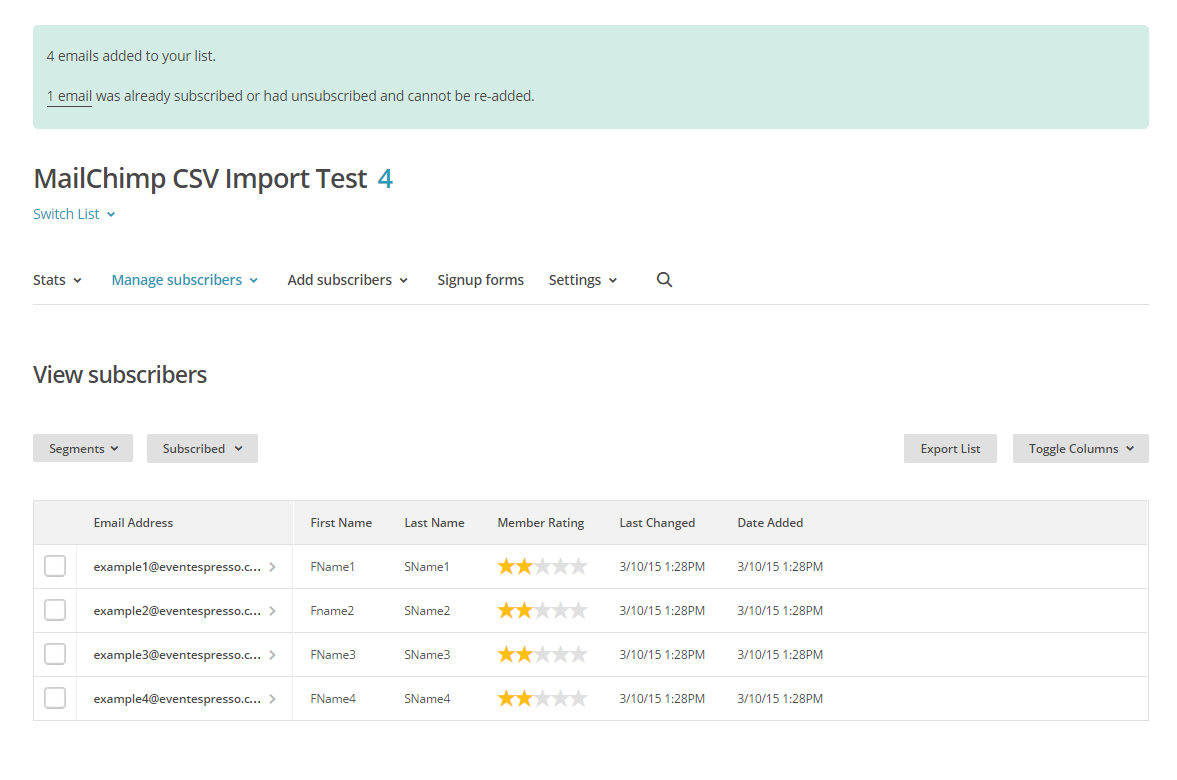Screen dimensions: 1177x780
Task: Click the list count number 4
Action: [x=385, y=179]
